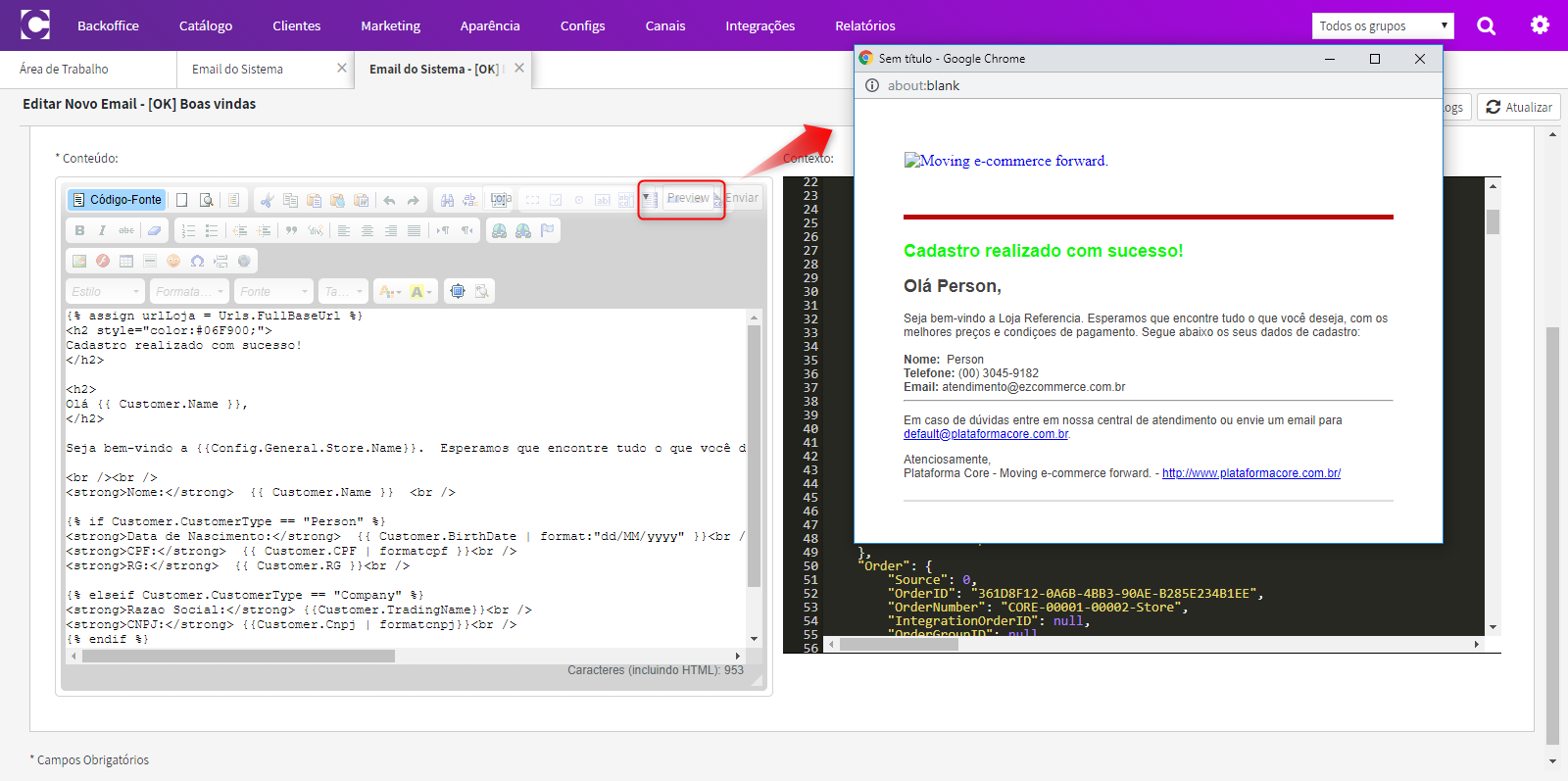Click the Paste icon
Viewport: 1568px width, 781px height.
(x=314, y=200)
